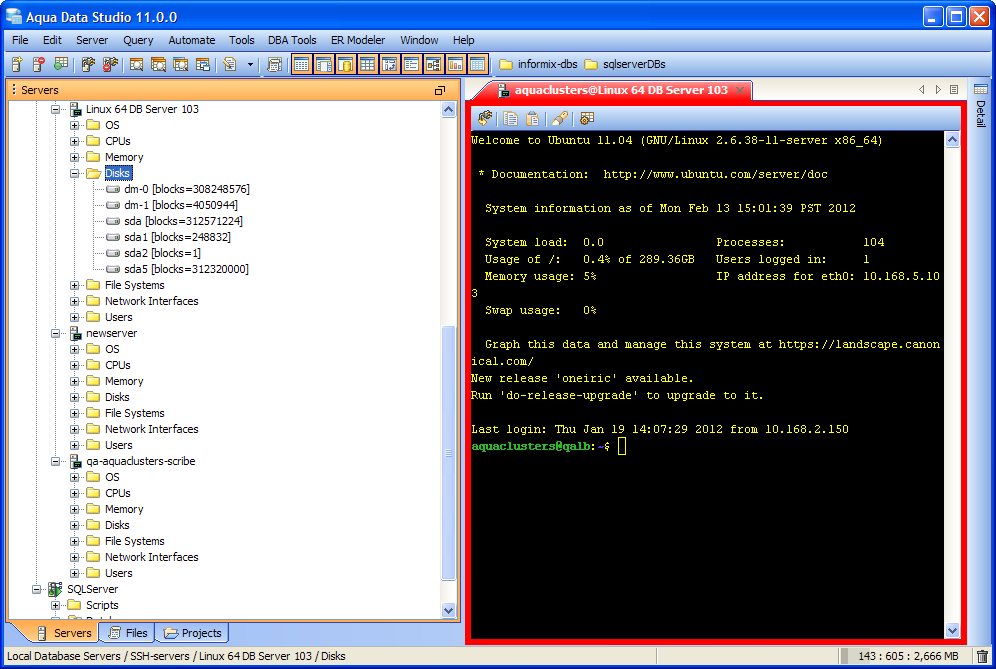Open the Detail side panel tab

click(x=981, y=105)
